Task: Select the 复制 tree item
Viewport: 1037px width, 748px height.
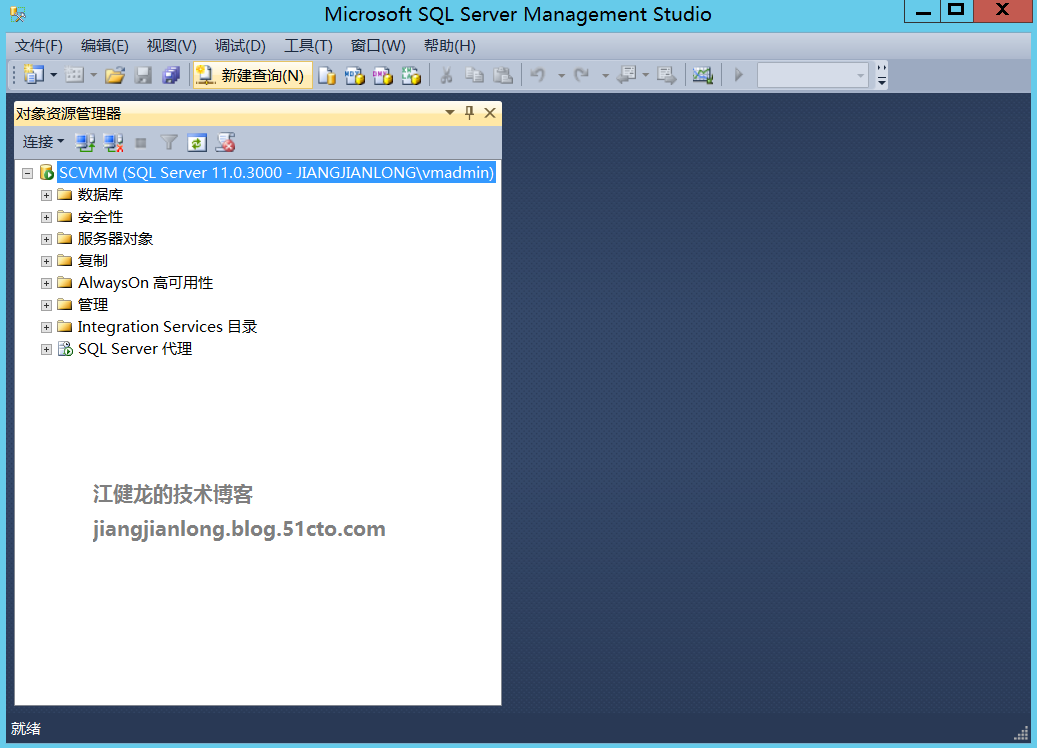Action: 93,261
